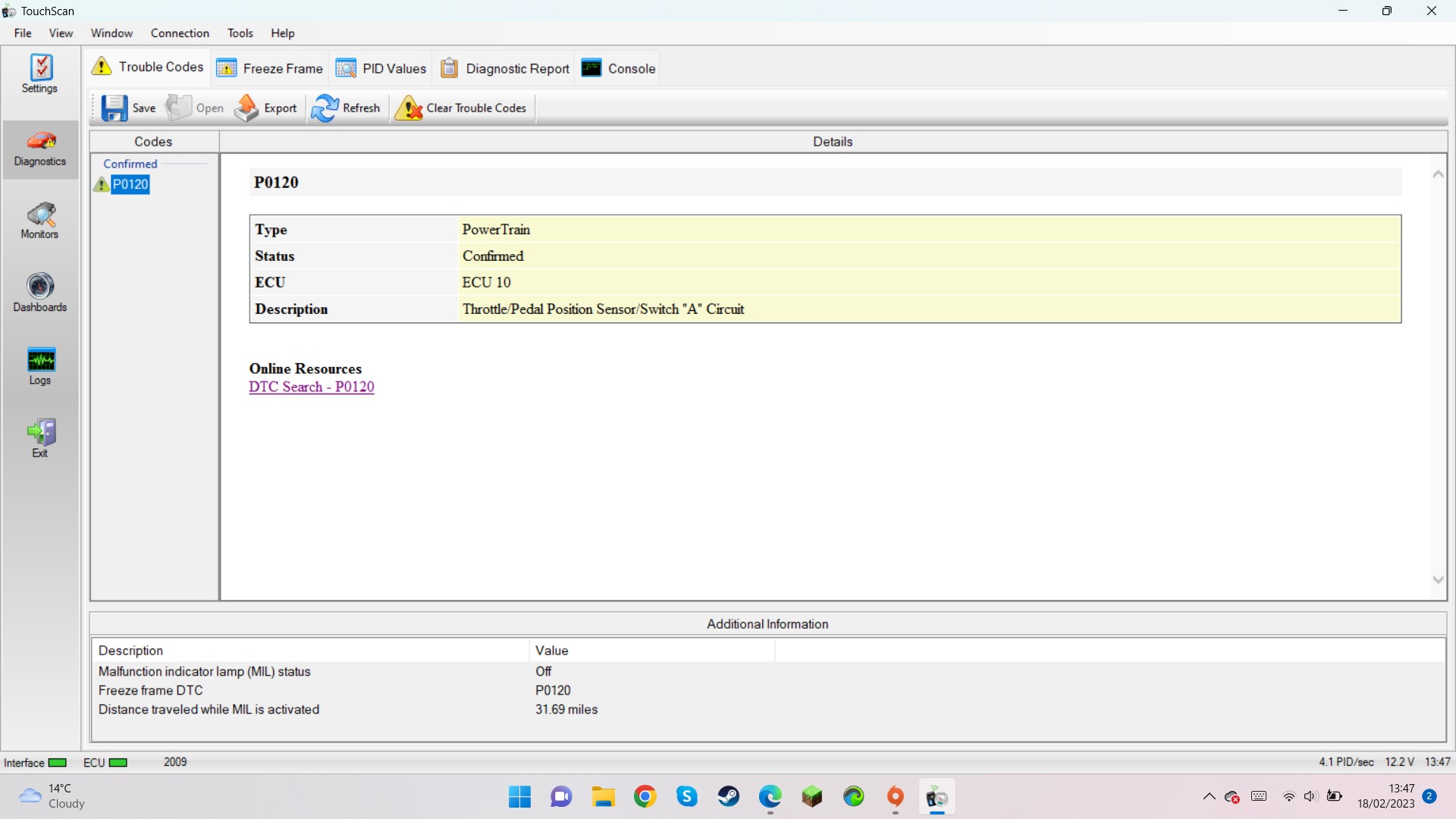Screen dimensions: 1456x819
Task: Open the Monitors sidebar section
Action: pos(39,221)
